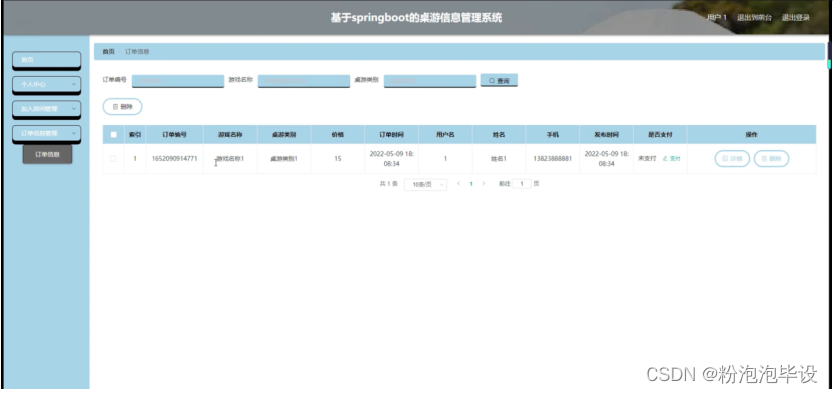Open the 10条/页 page size dropdown
833x393 pixels.
425,184
